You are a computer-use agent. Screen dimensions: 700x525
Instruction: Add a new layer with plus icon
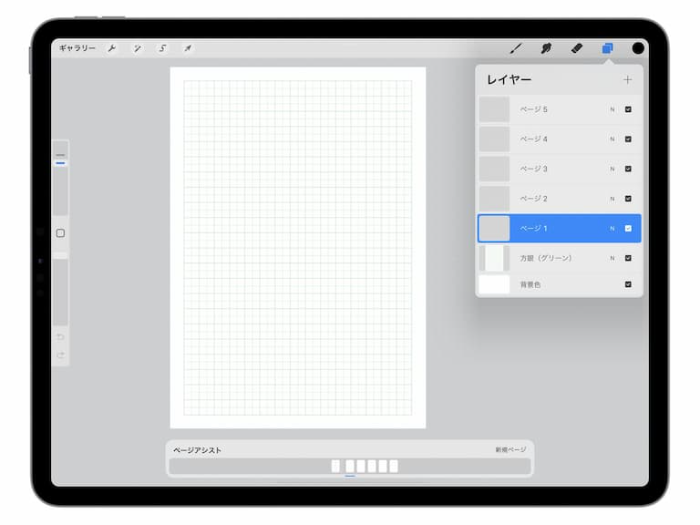627,79
